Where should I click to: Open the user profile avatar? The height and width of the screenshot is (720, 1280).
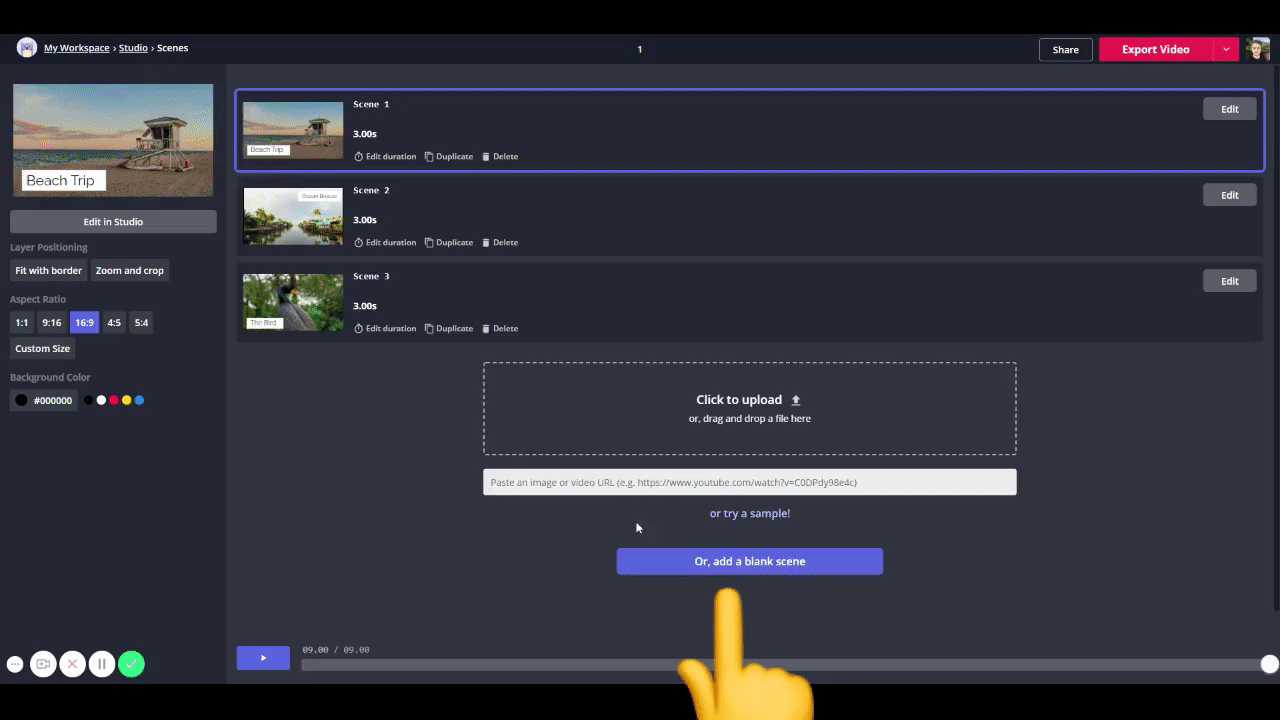coord(1257,49)
